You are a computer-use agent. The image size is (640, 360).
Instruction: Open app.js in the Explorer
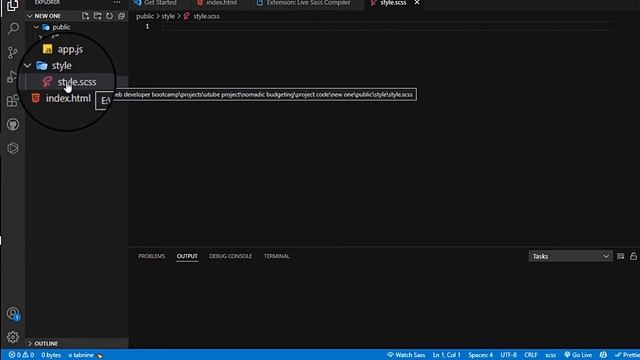tap(70, 49)
